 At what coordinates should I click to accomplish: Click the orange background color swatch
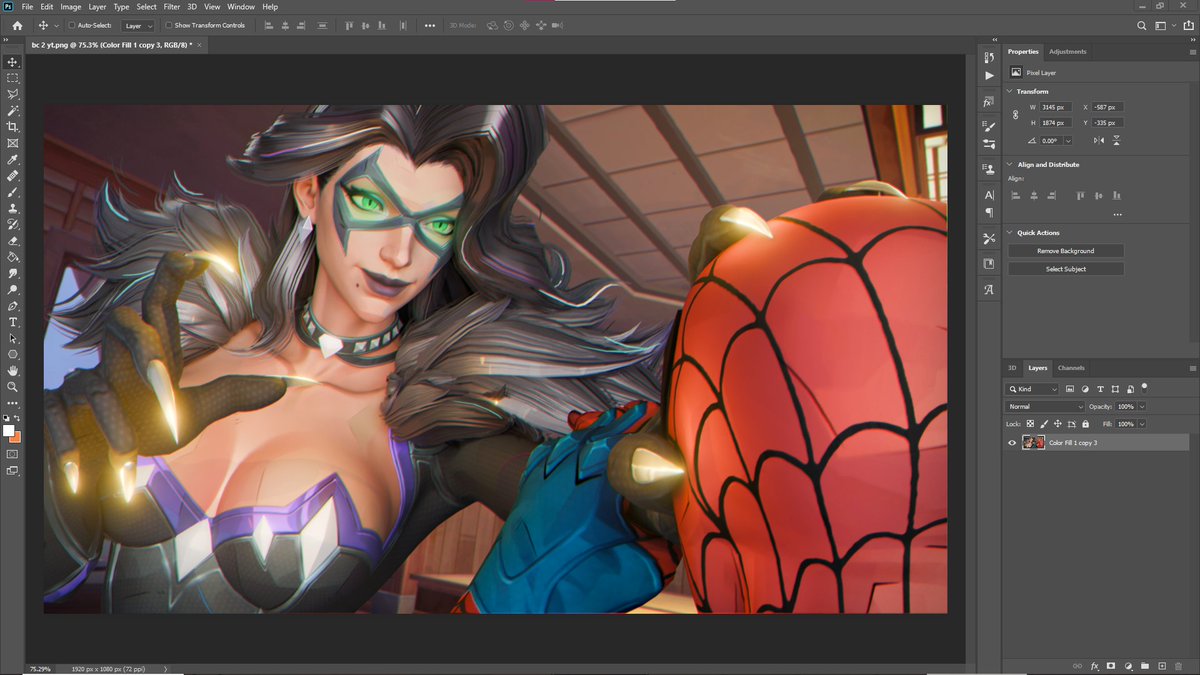click(x=17, y=438)
